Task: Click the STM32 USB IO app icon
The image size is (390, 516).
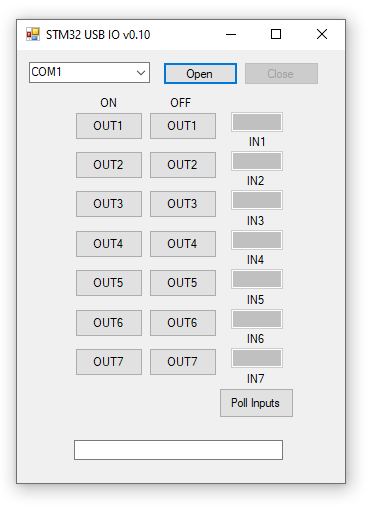Action: (x=33, y=34)
